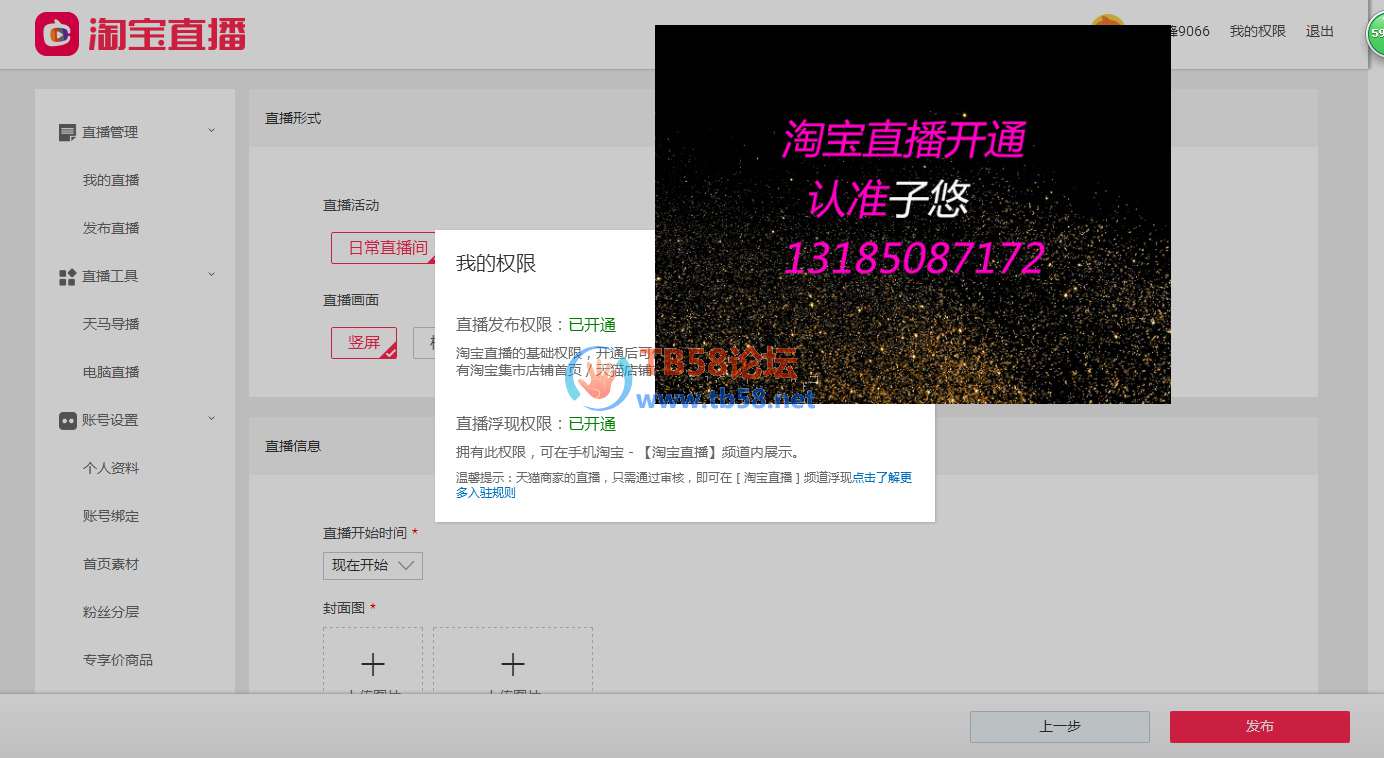Viewport: 1384px width, 758px height.
Task: Collapse the 直播管理 section chevron
Action: [x=211, y=131]
